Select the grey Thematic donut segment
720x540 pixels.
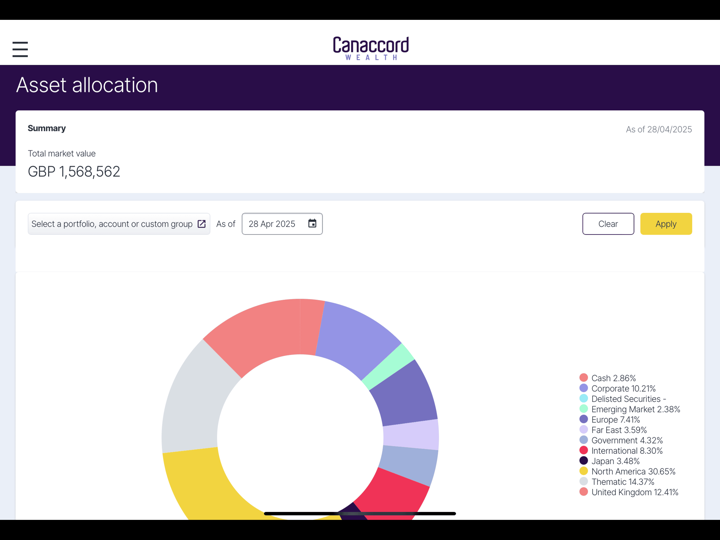coord(190,400)
